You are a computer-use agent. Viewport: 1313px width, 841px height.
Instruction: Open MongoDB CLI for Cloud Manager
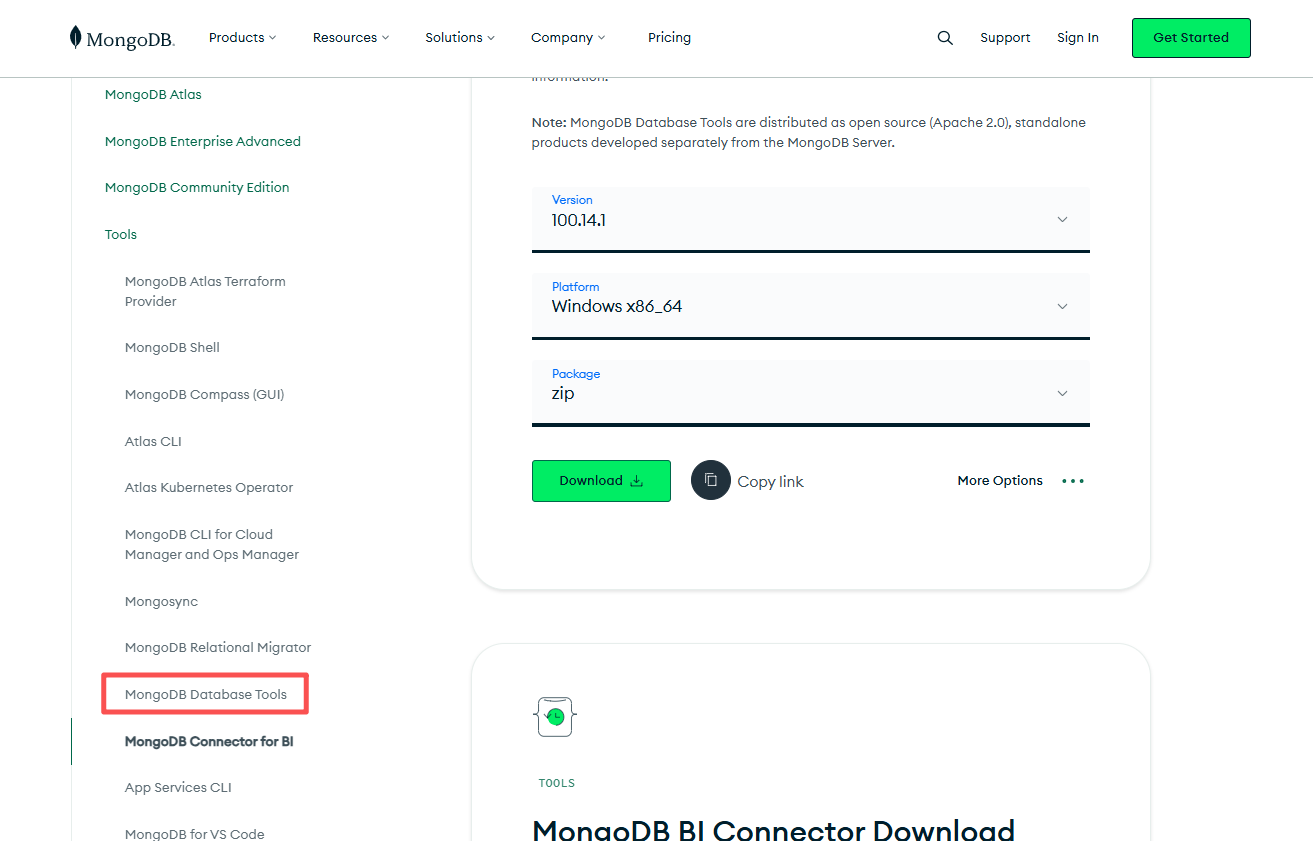click(212, 545)
